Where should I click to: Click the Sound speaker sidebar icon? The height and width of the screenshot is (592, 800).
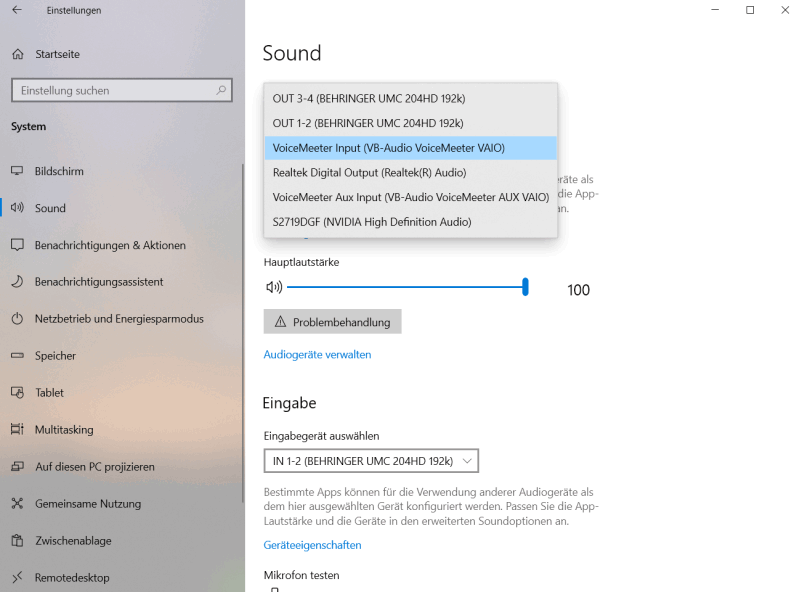tap(17, 208)
